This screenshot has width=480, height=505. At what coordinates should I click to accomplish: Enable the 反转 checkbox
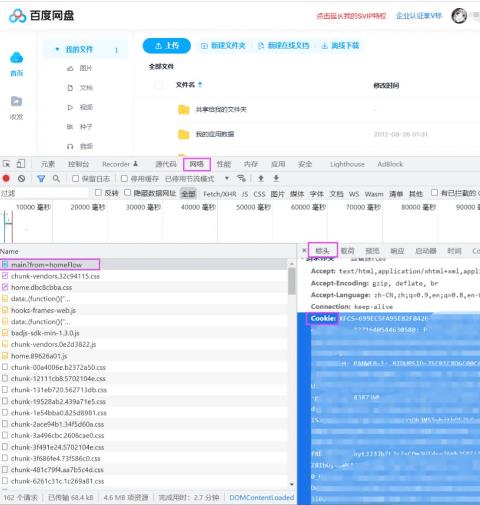[x=98, y=193]
